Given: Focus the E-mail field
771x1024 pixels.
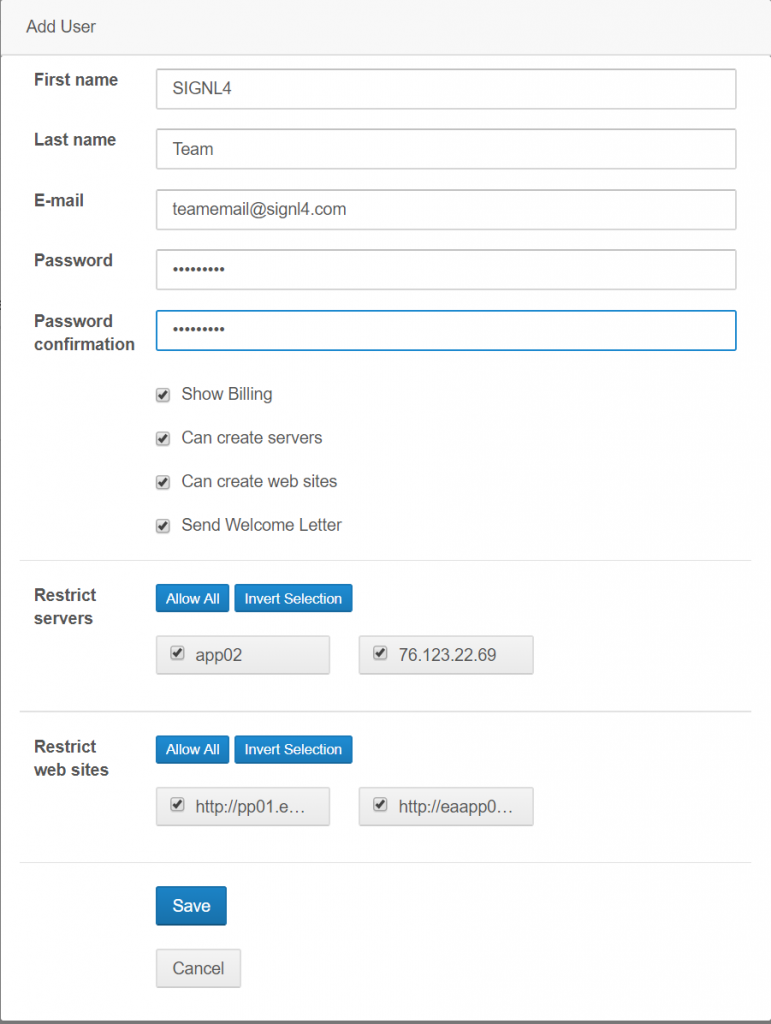Looking at the screenshot, I should coord(446,210).
